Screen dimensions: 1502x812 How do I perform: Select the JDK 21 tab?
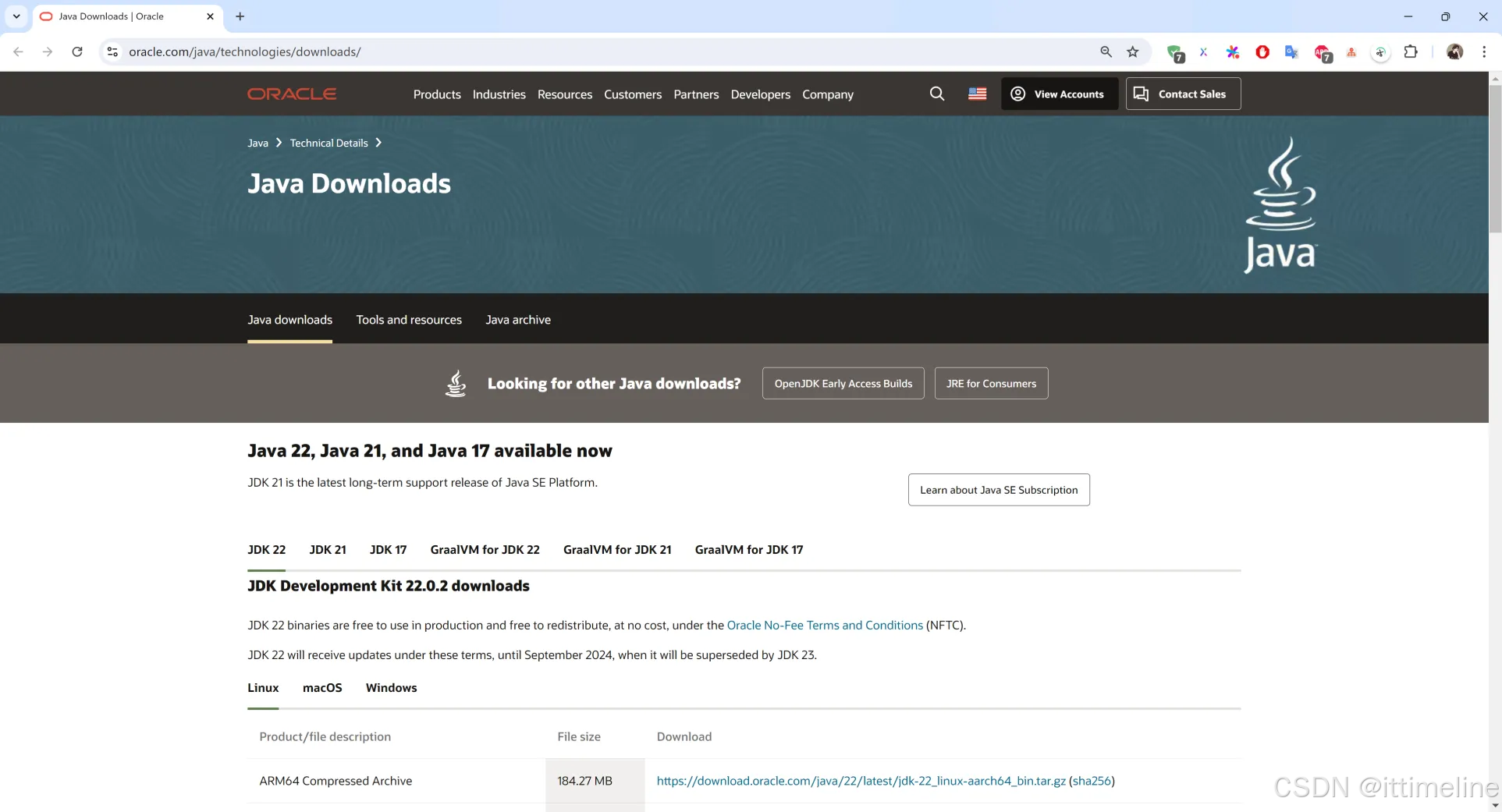[328, 550]
